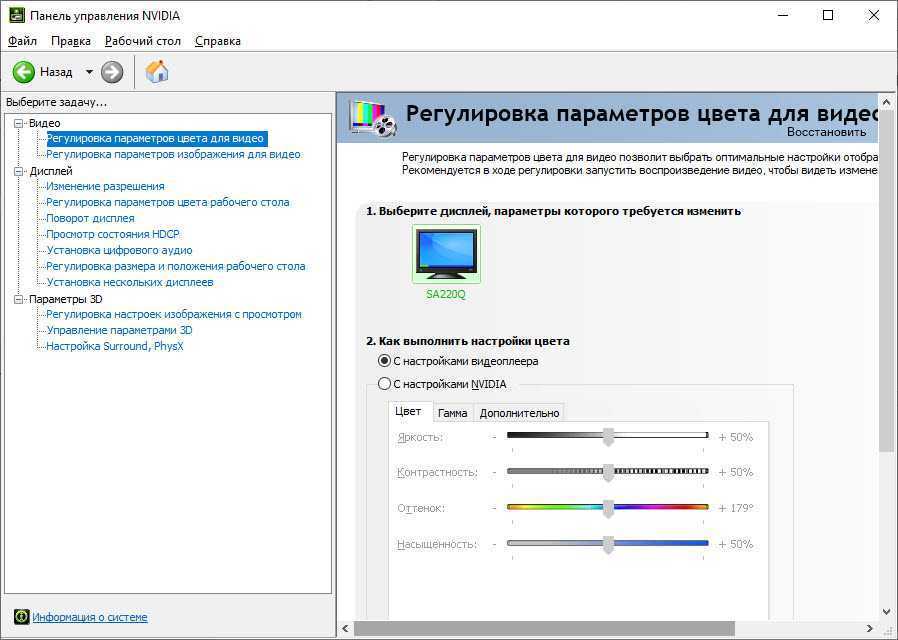Click the Оттенок hue slider
Screen dimensions: 898x640
(607, 508)
